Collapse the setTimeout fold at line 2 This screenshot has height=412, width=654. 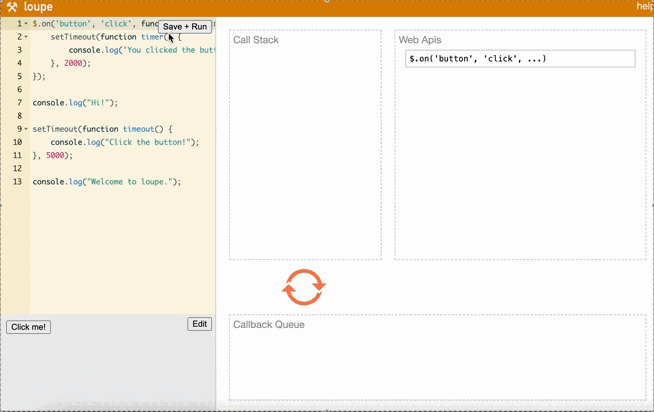pyautogui.click(x=26, y=37)
